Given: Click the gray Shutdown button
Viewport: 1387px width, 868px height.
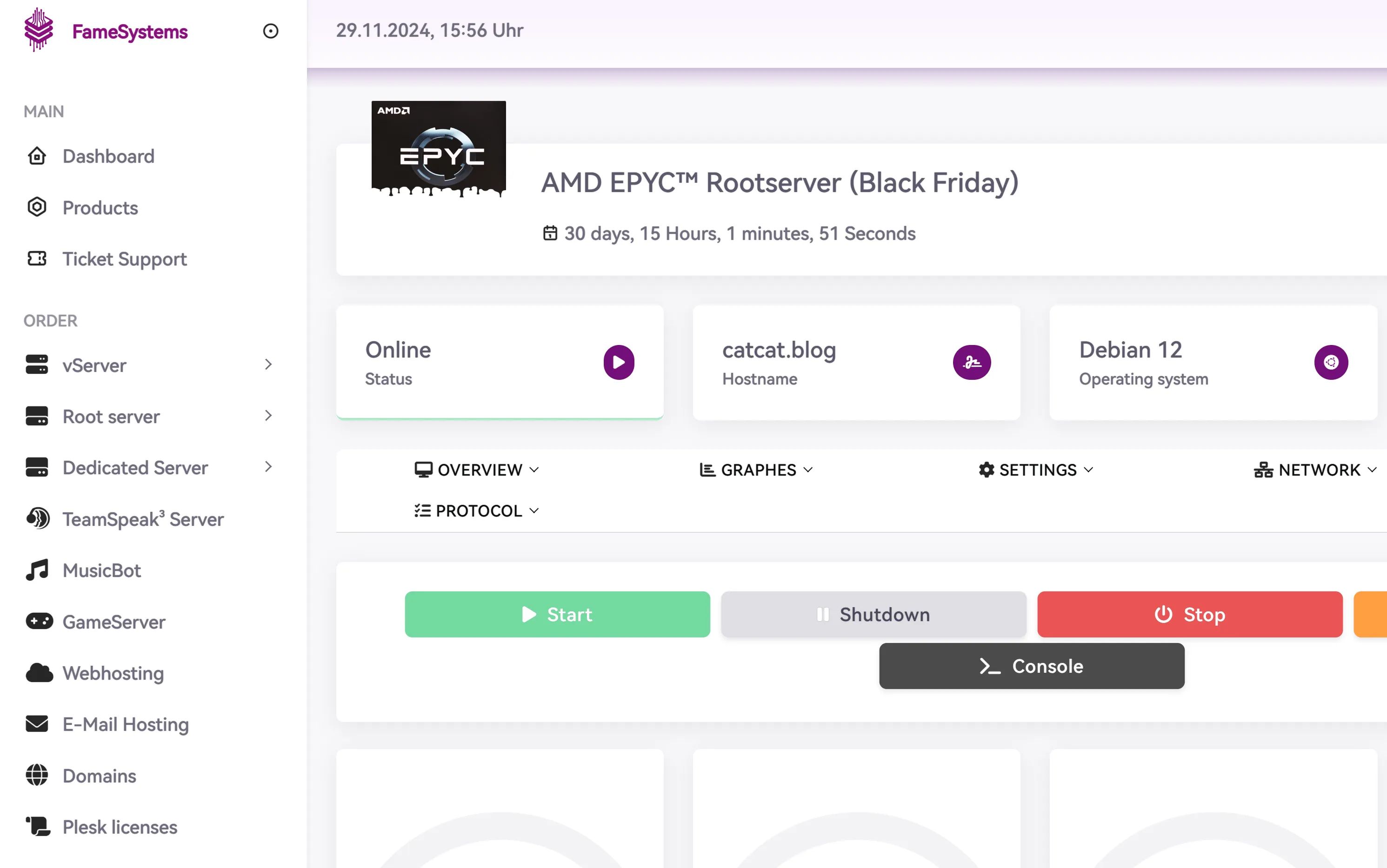Looking at the screenshot, I should point(874,614).
